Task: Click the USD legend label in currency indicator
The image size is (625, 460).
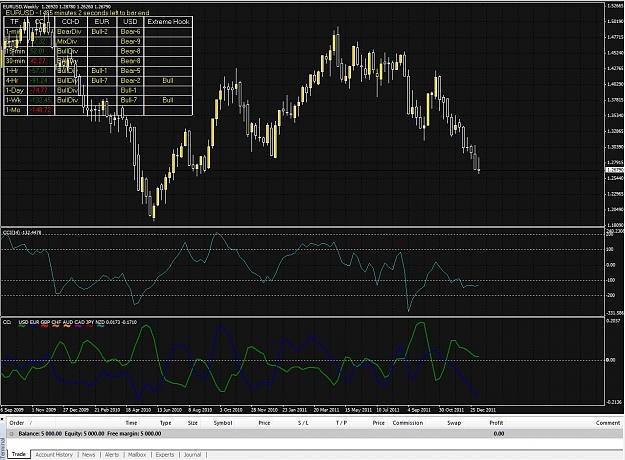Action: 23,322
